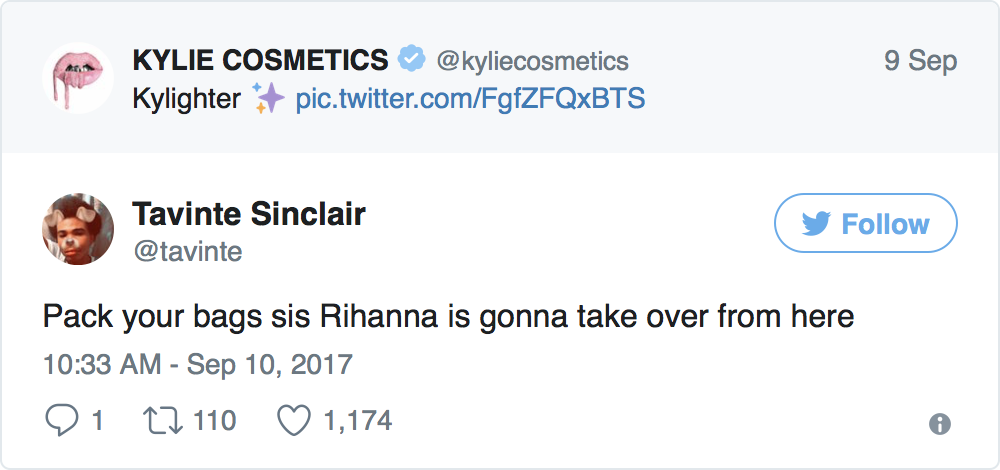Viewport: 1000px width, 470px height.
Task: Like the tweet with the heart icon
Action: click(294, 421)
